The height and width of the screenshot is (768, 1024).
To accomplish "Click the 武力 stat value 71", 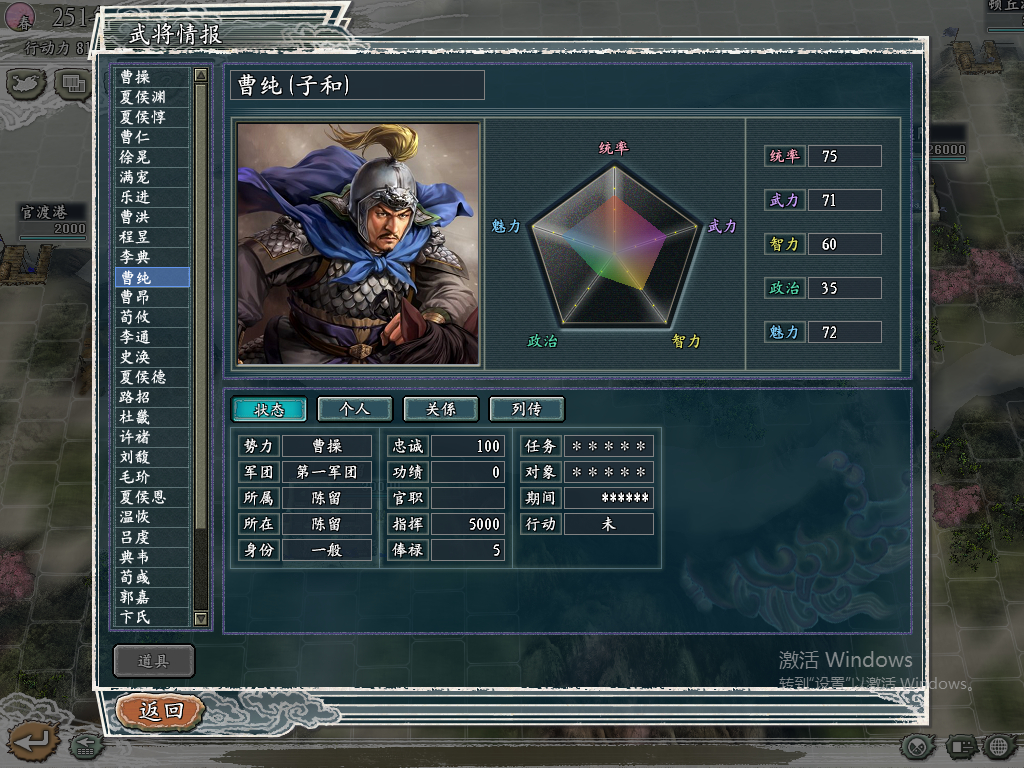I will (845, 200).
